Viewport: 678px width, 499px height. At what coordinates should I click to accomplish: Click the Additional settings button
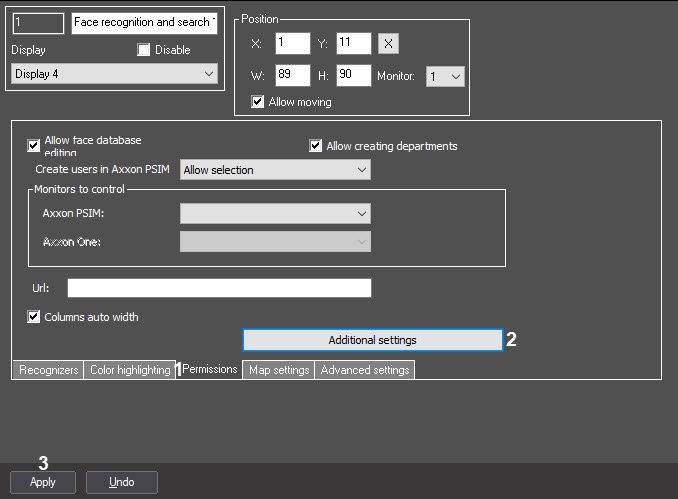(x=373, y=340)
